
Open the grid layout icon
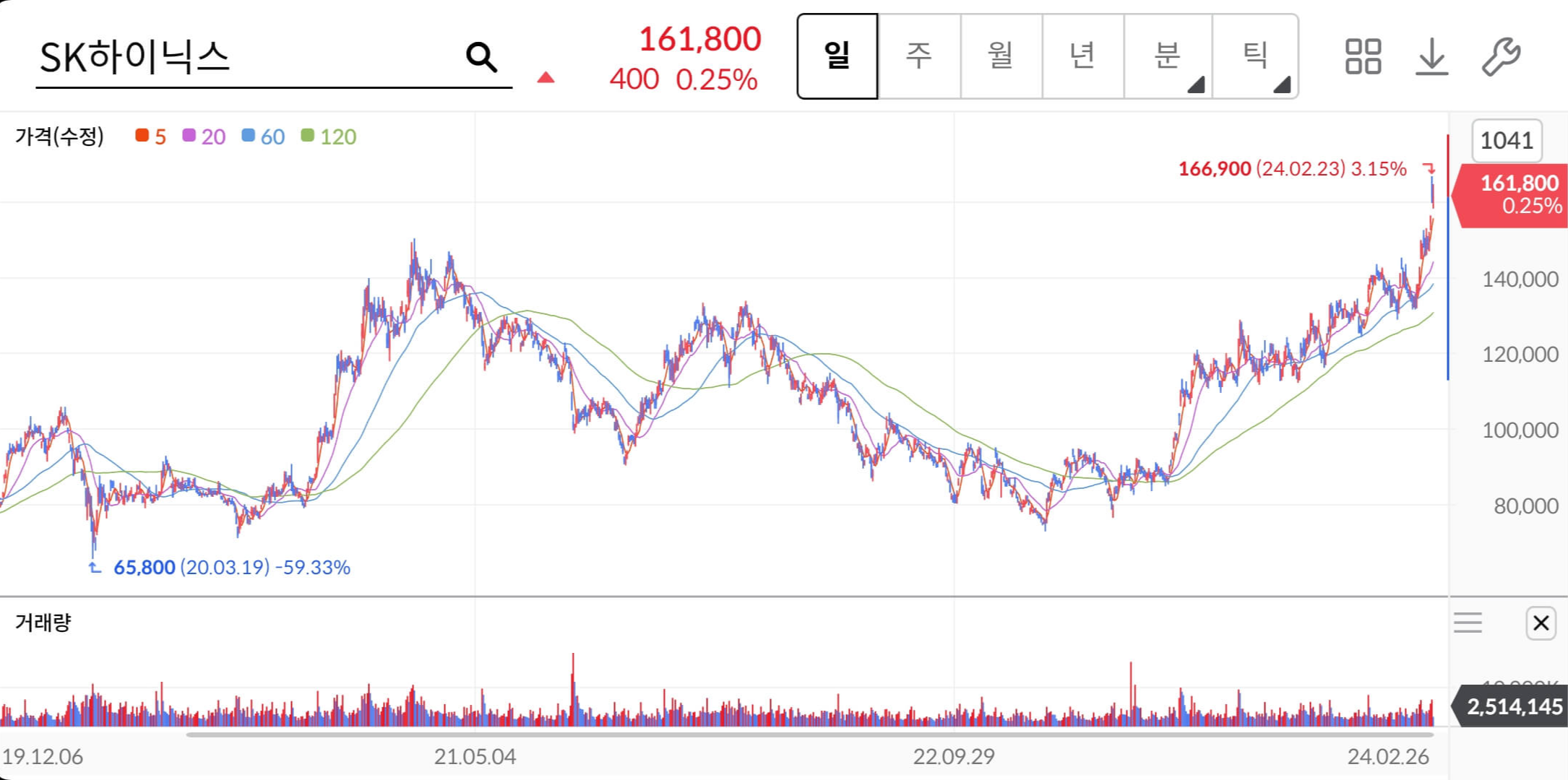1363,57
